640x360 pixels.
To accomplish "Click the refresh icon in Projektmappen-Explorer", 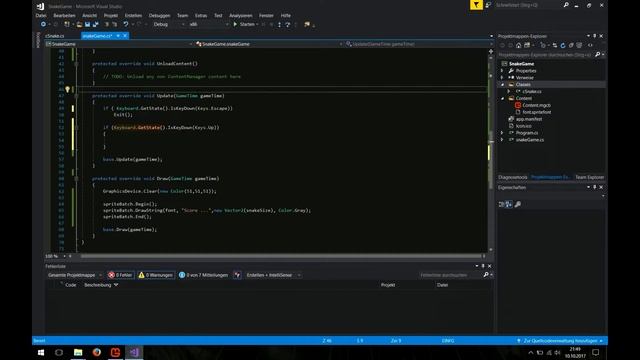I will pyautogui.click(x=563, y=45).
